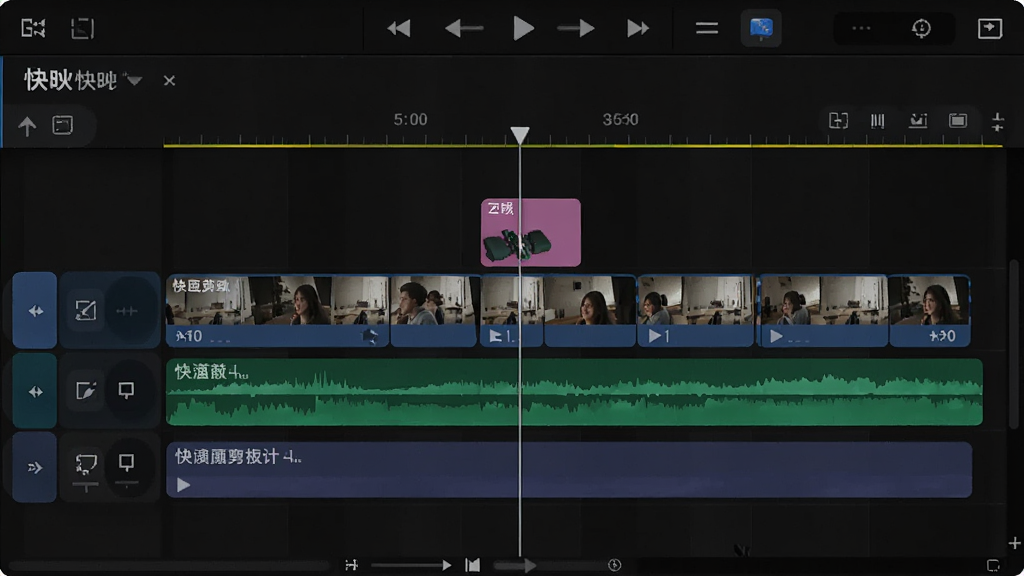Click the filmstrip frame icon right of the ruler
This screenshot has height=576, width=1024.
click(958, 120)
